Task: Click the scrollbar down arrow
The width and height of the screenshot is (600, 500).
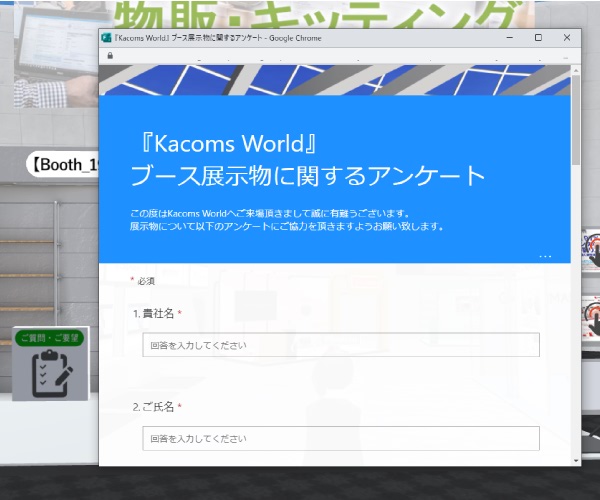Action: [576, 461]
